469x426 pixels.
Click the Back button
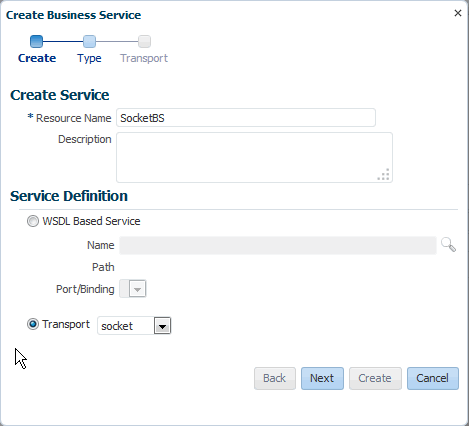275,378
